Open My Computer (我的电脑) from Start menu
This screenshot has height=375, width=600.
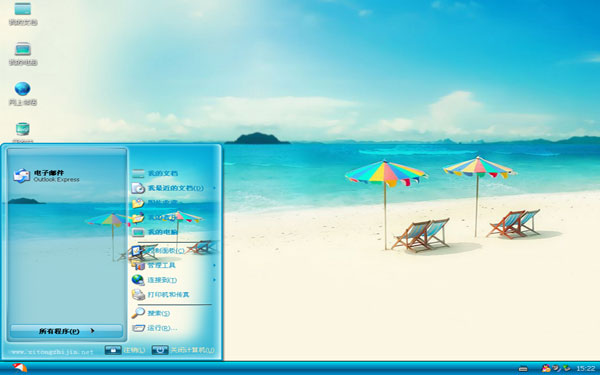(155, 232)
